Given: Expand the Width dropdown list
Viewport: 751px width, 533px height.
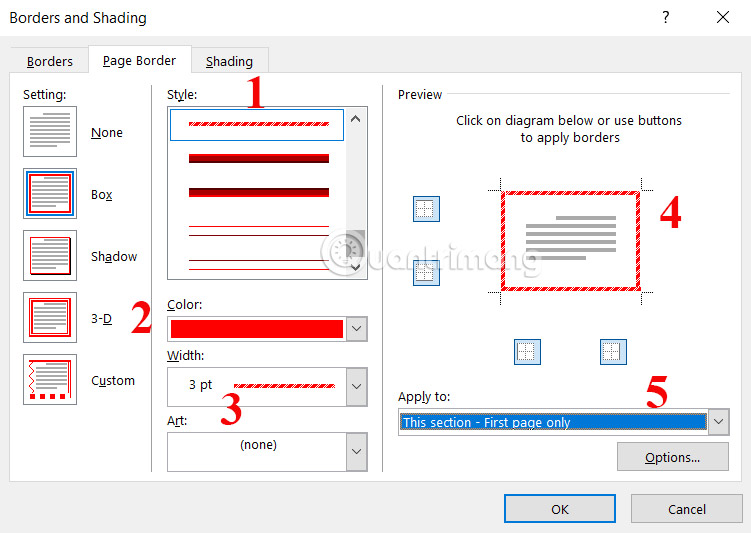Looking at the screenshot, I should pyautogui.click(x=357, y=386).
